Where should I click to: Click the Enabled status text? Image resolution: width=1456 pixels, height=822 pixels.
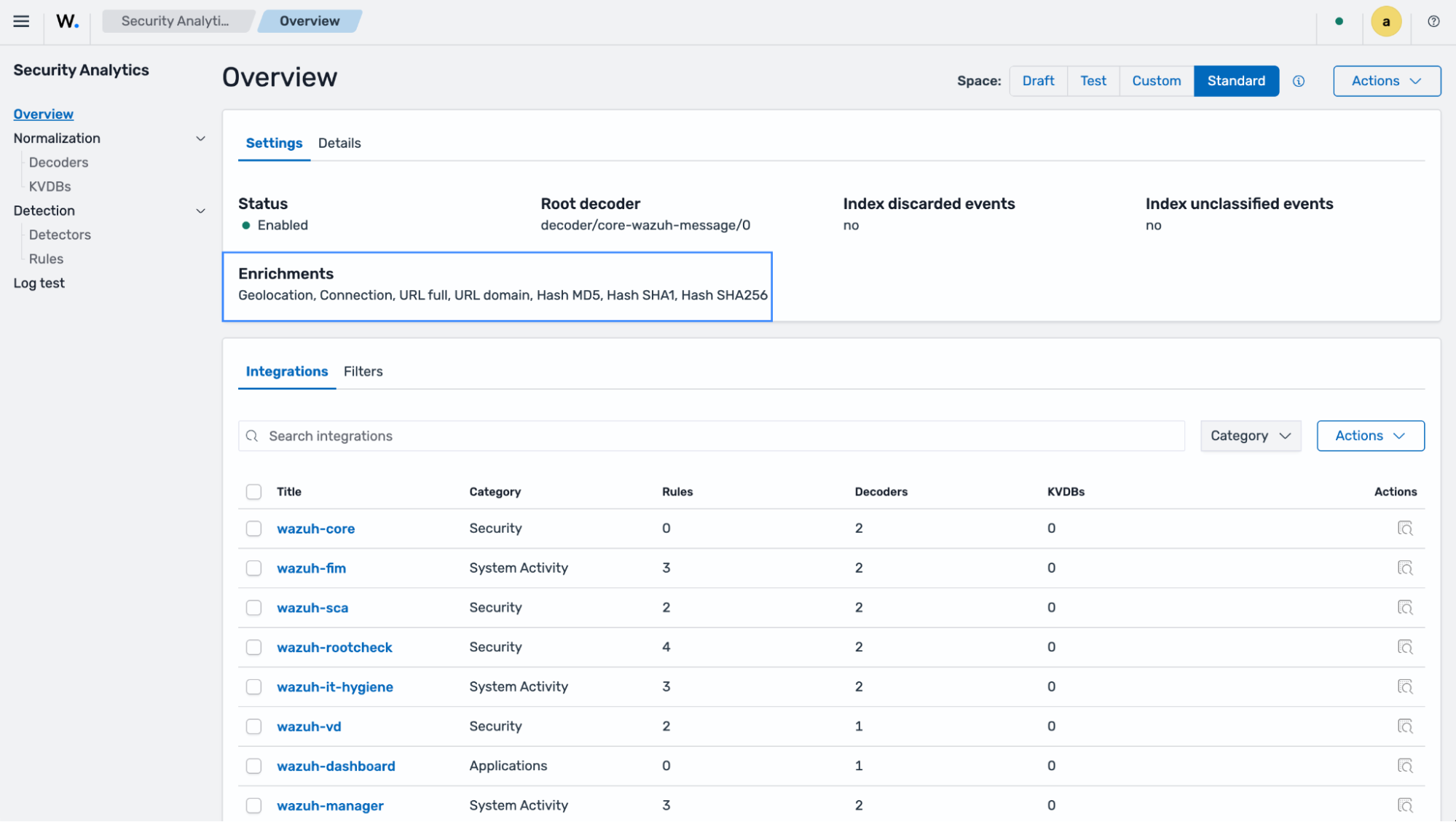(283, 225)
